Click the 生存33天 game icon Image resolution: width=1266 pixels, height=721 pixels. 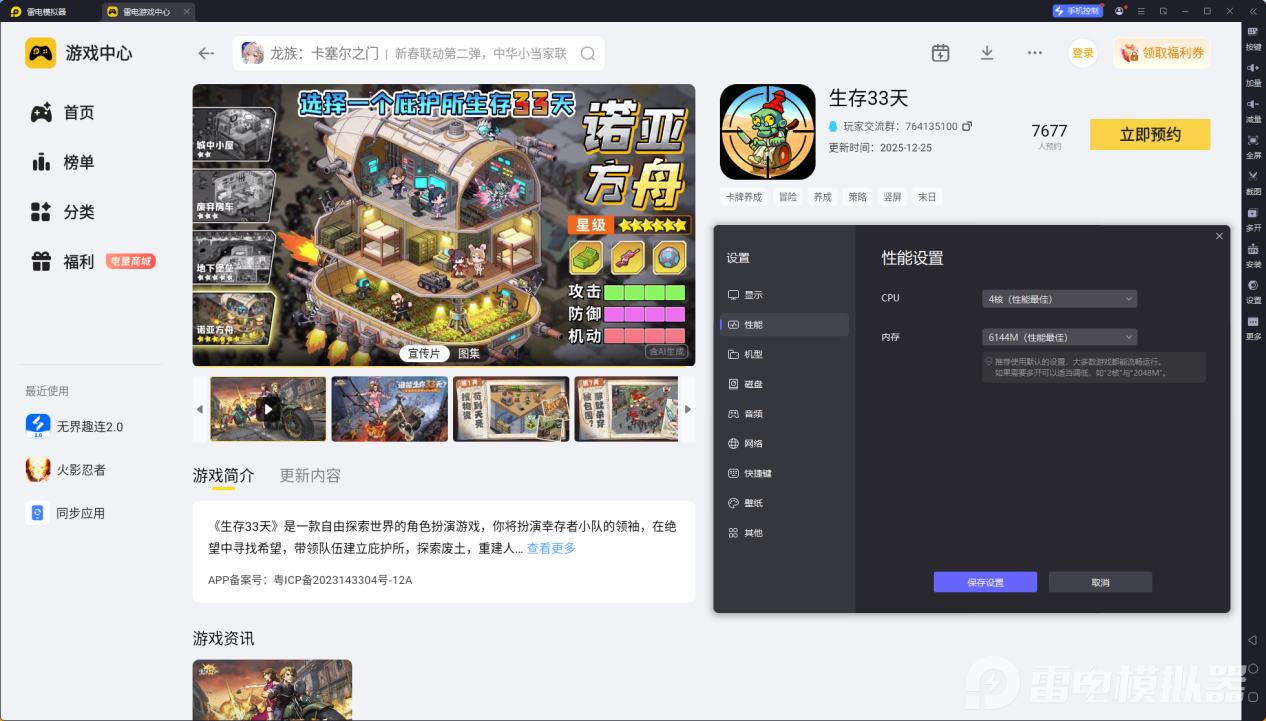768,132
